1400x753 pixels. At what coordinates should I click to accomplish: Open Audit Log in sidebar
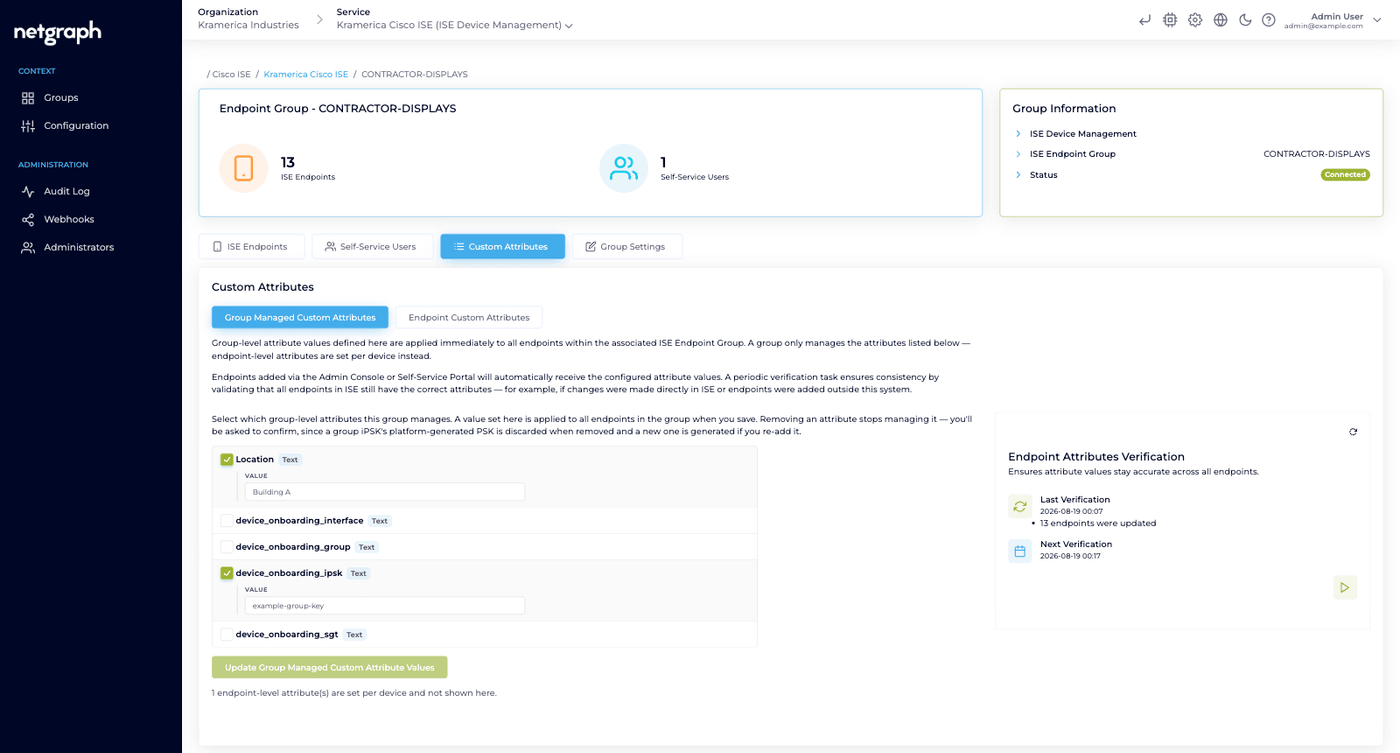click(x=67, y=191)
